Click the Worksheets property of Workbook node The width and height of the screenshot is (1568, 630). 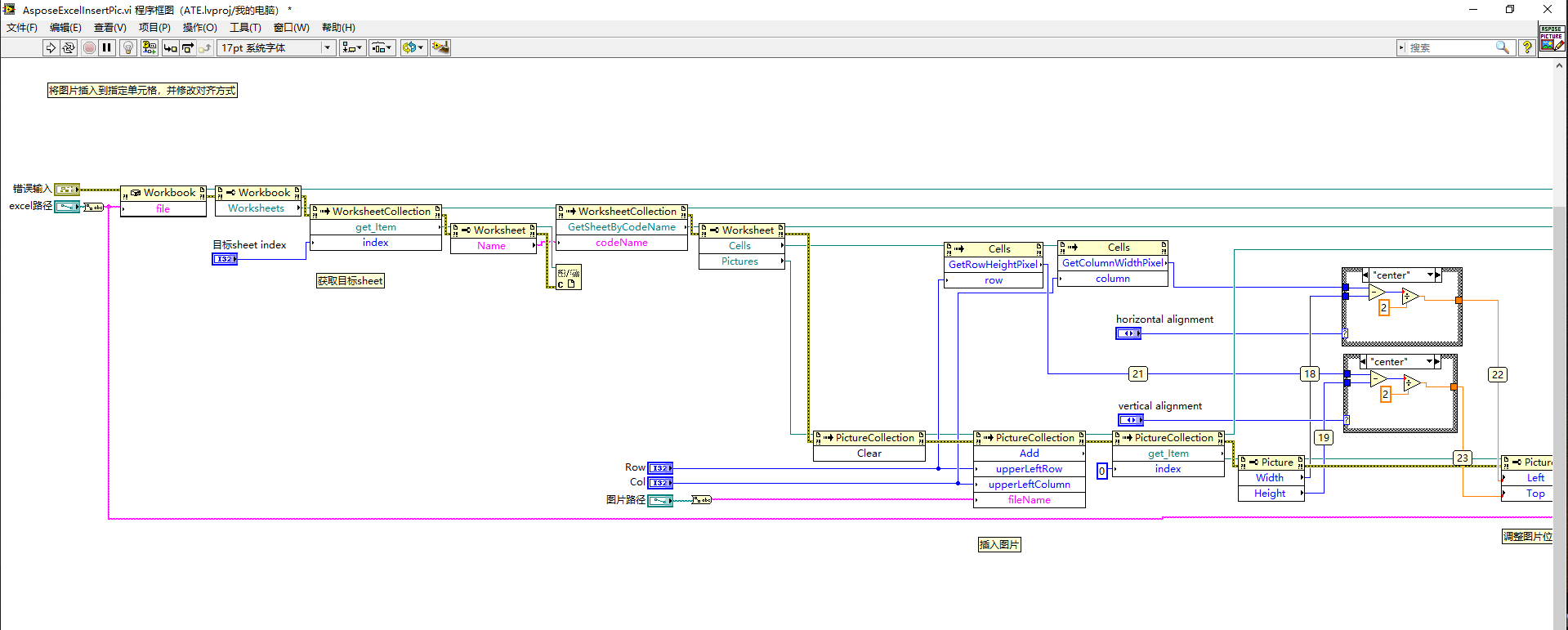(x=257, y=208)
